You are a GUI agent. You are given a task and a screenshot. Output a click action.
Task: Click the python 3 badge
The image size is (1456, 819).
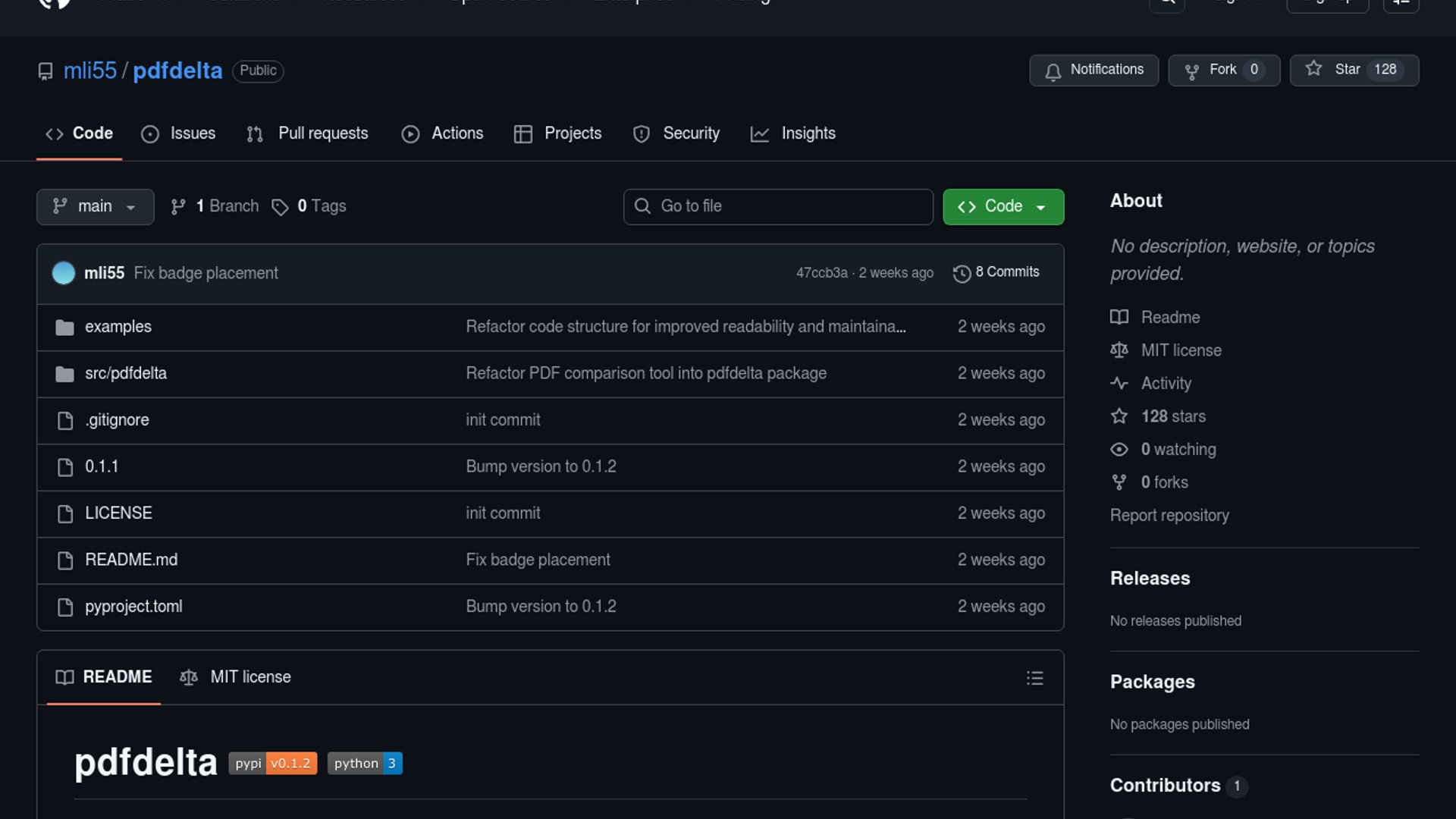pos(365,763)
